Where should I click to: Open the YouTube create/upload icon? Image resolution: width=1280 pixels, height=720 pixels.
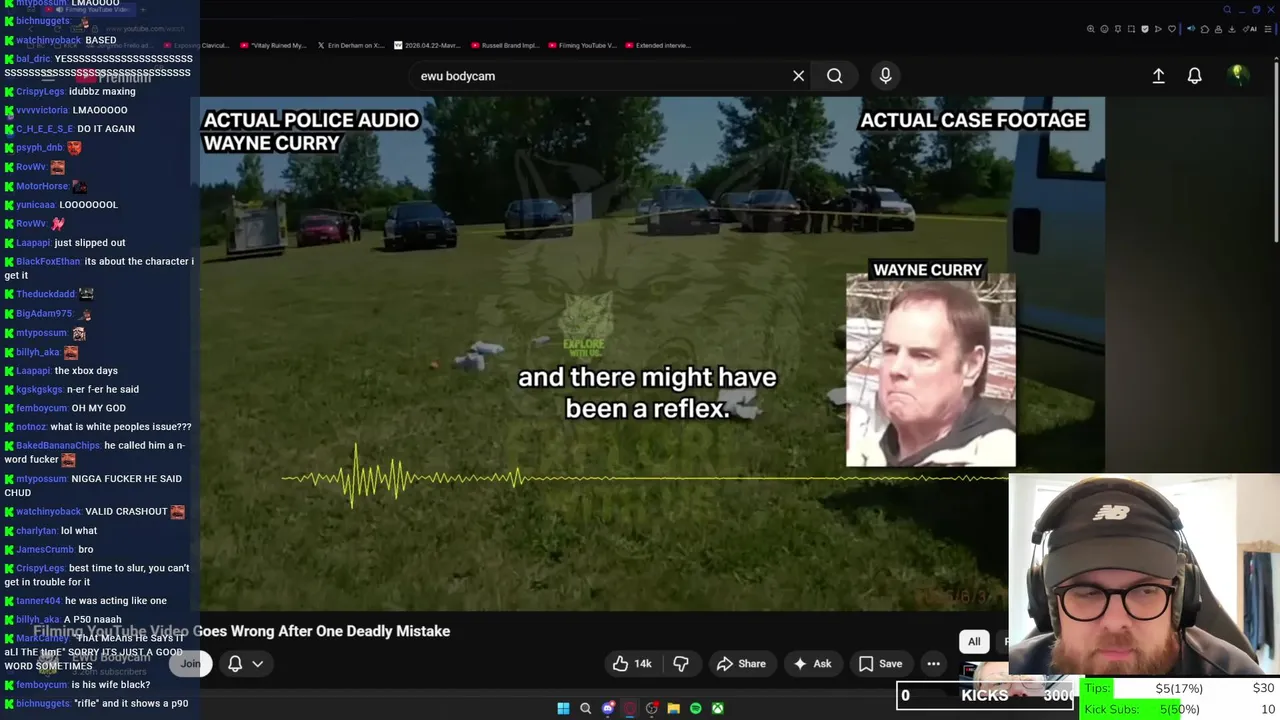[x=1158, y=76]
